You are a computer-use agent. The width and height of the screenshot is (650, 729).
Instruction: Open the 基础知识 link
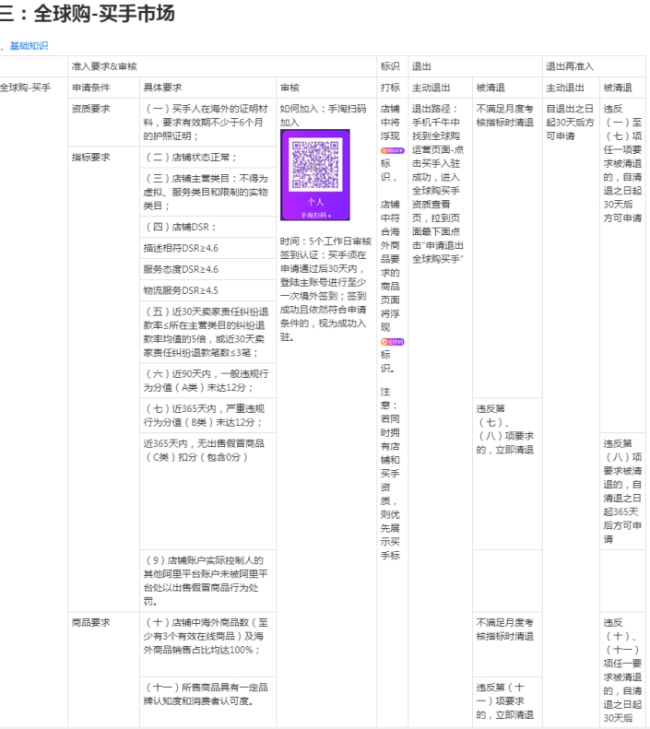29,46
